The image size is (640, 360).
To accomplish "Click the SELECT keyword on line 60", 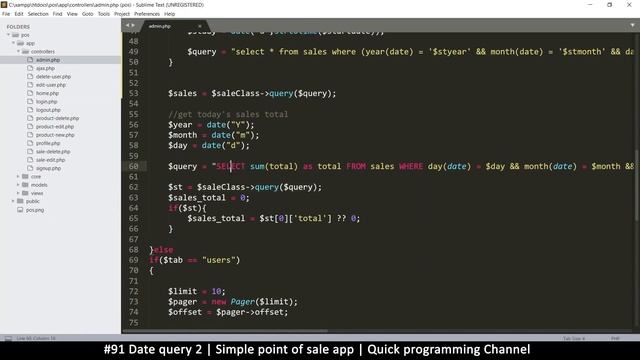I will tap(231, 167).
